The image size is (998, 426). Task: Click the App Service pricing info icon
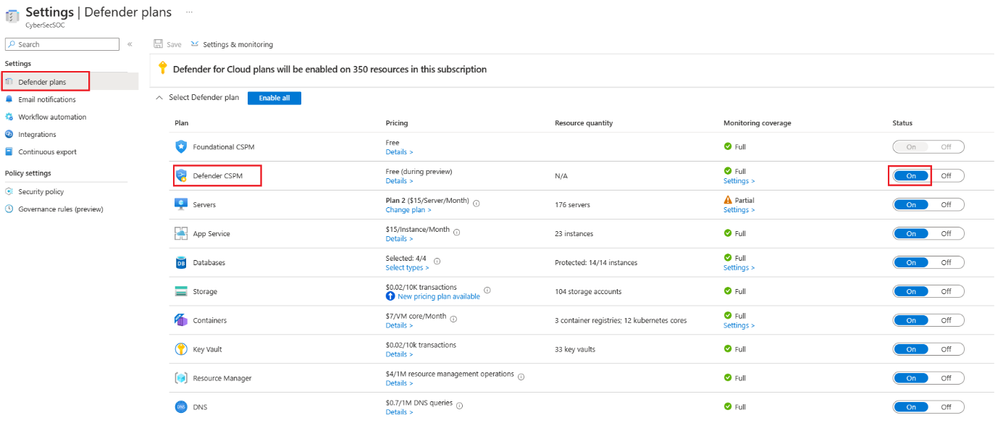(456, 232)
